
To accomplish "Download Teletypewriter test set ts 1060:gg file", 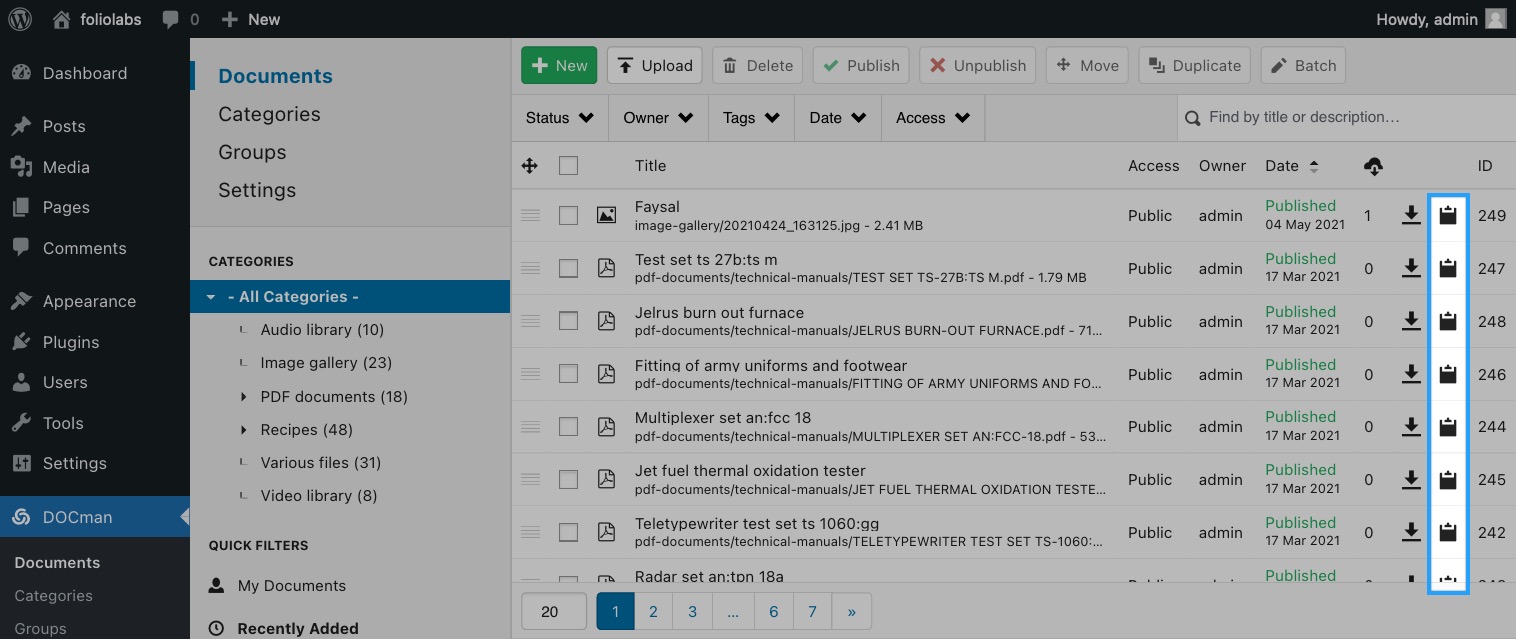I will (x=1411, y=532).
